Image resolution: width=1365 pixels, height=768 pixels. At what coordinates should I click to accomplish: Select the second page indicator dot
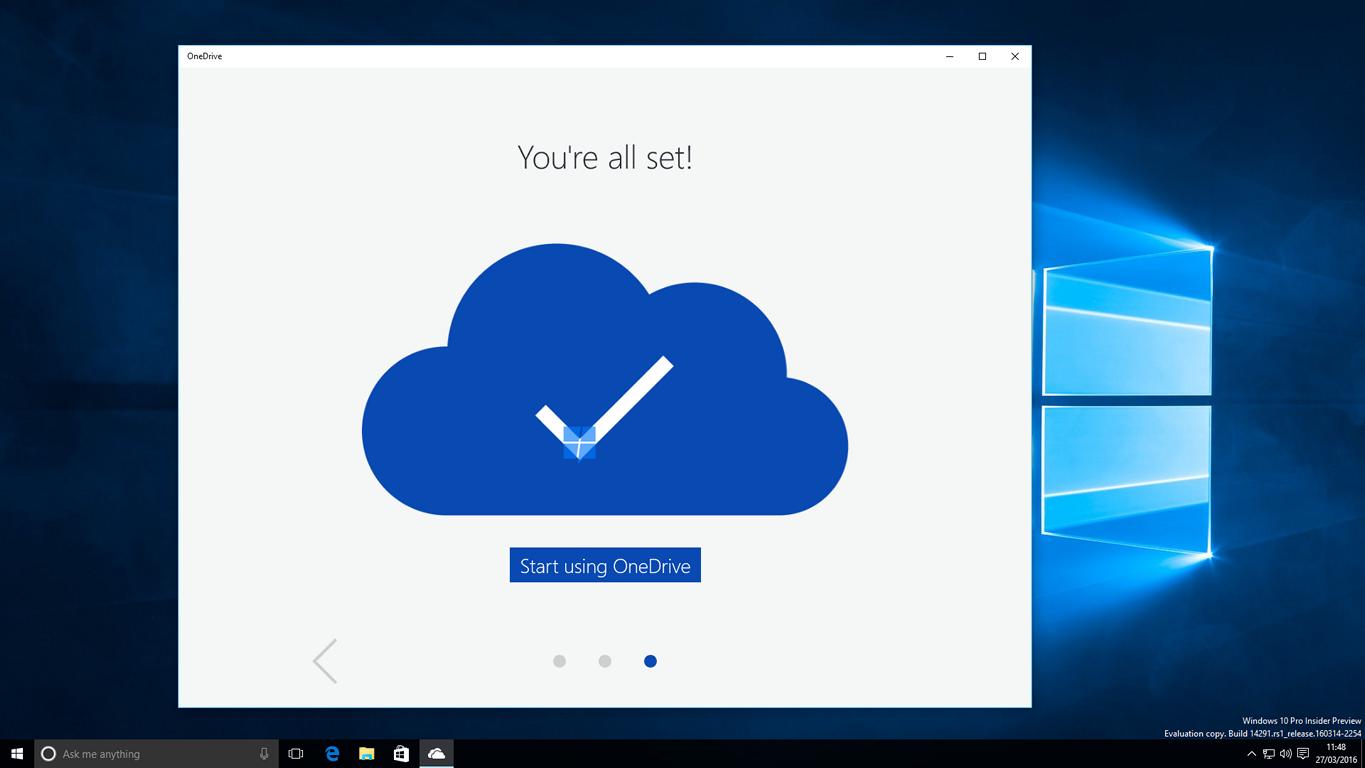(605, 661)
